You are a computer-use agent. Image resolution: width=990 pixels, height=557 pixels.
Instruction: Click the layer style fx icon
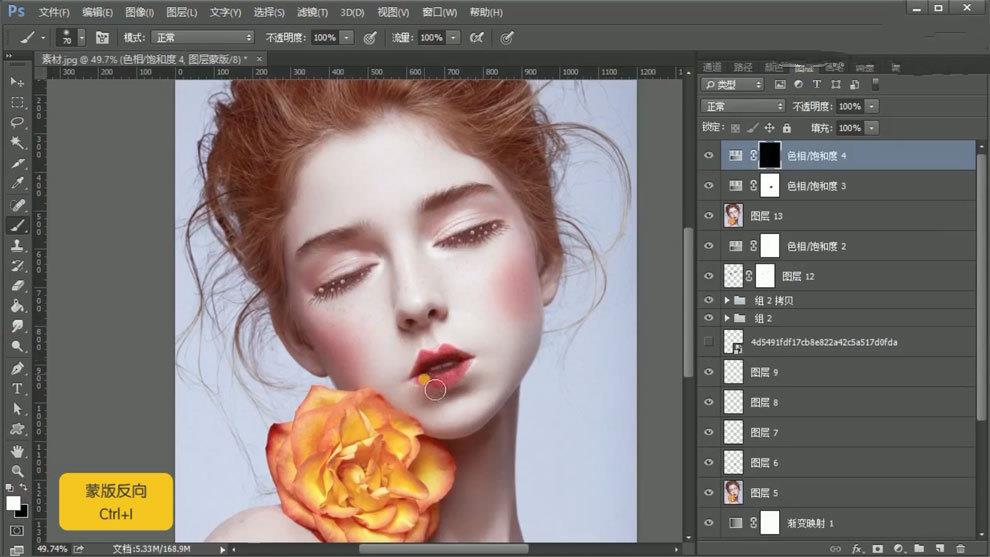857,549
